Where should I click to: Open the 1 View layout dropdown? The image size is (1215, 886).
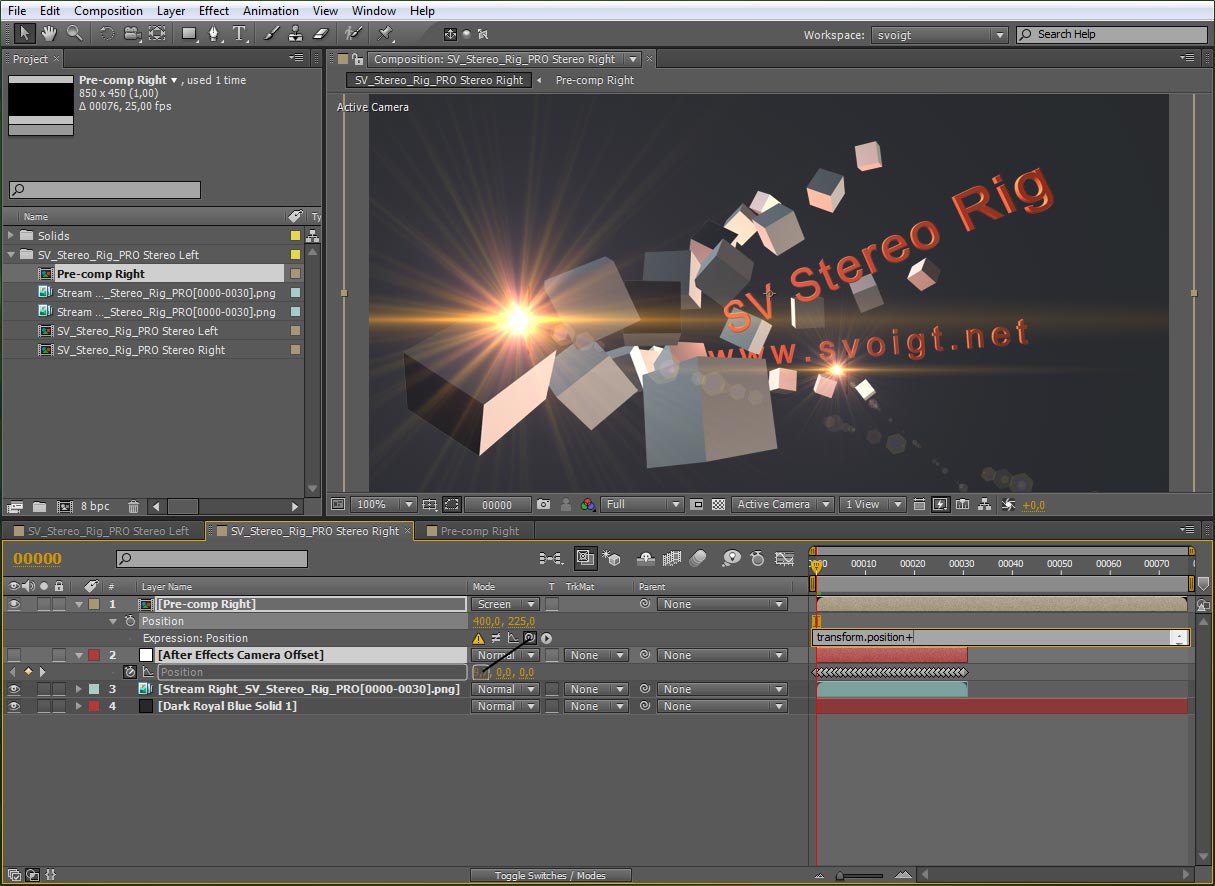873,505
